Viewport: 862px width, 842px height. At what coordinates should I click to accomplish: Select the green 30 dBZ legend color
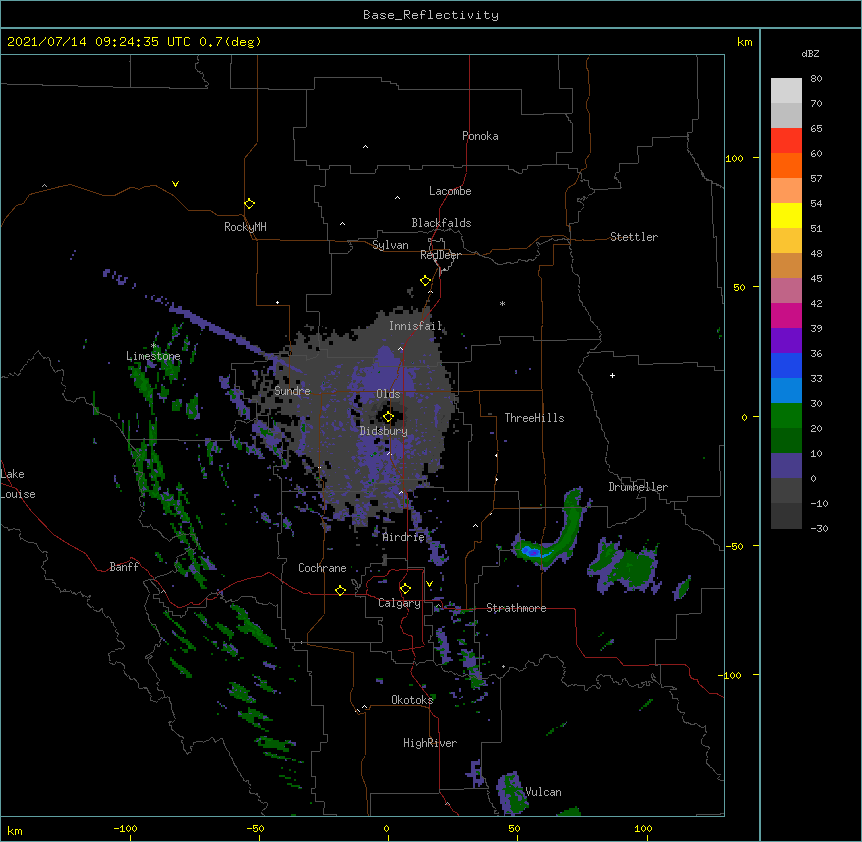(x=786, y=416)
